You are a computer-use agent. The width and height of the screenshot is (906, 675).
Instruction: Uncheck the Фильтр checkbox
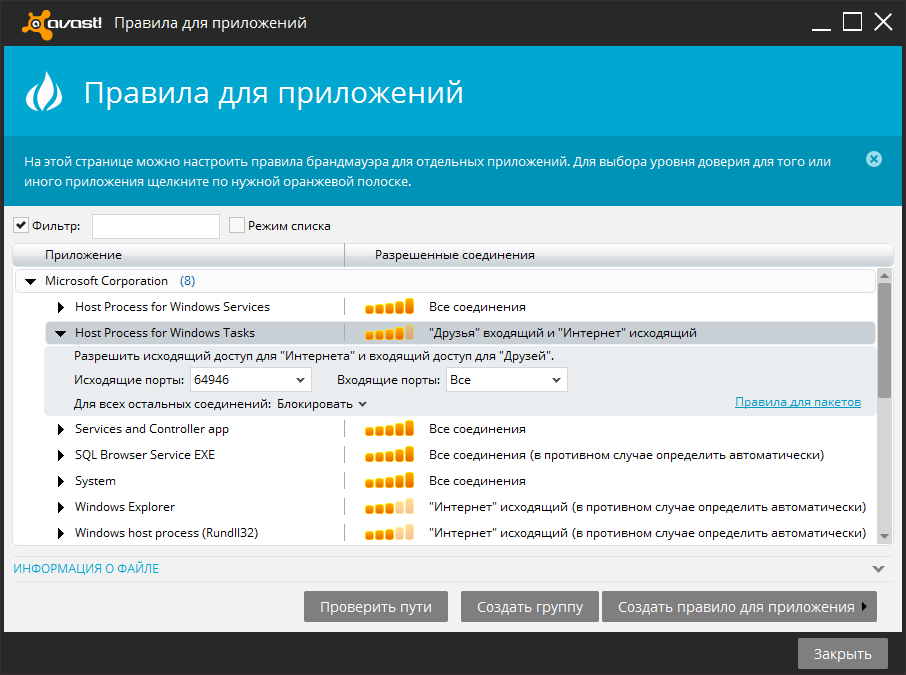(x=21, y=225)
